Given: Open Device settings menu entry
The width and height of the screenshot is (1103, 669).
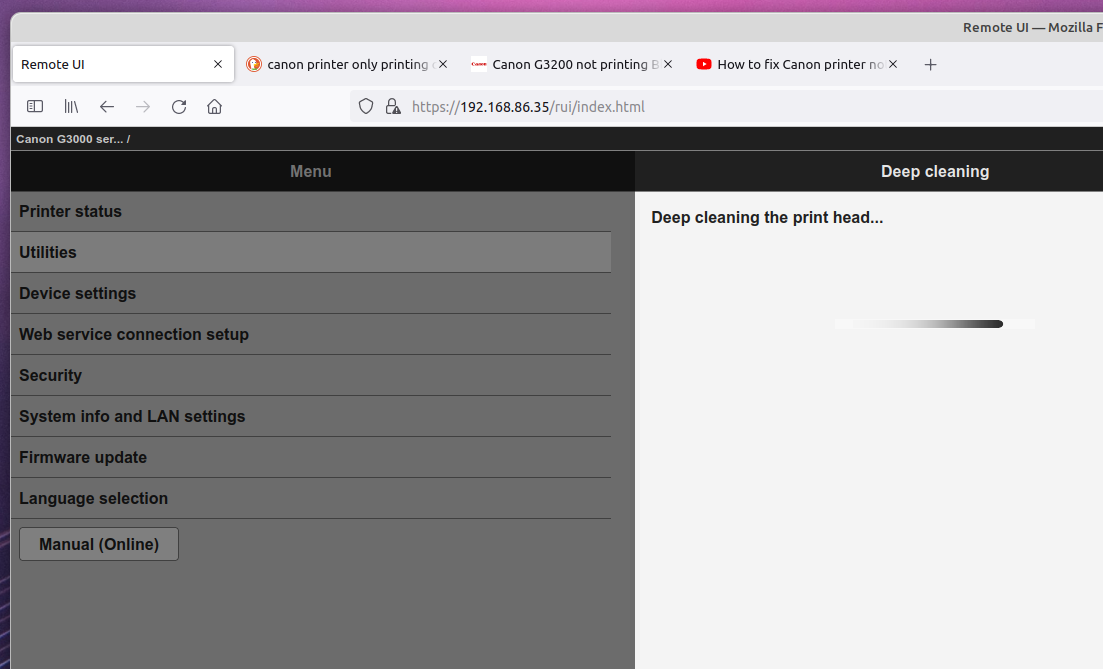Looking at the screenshot, I should click(77, 293).
